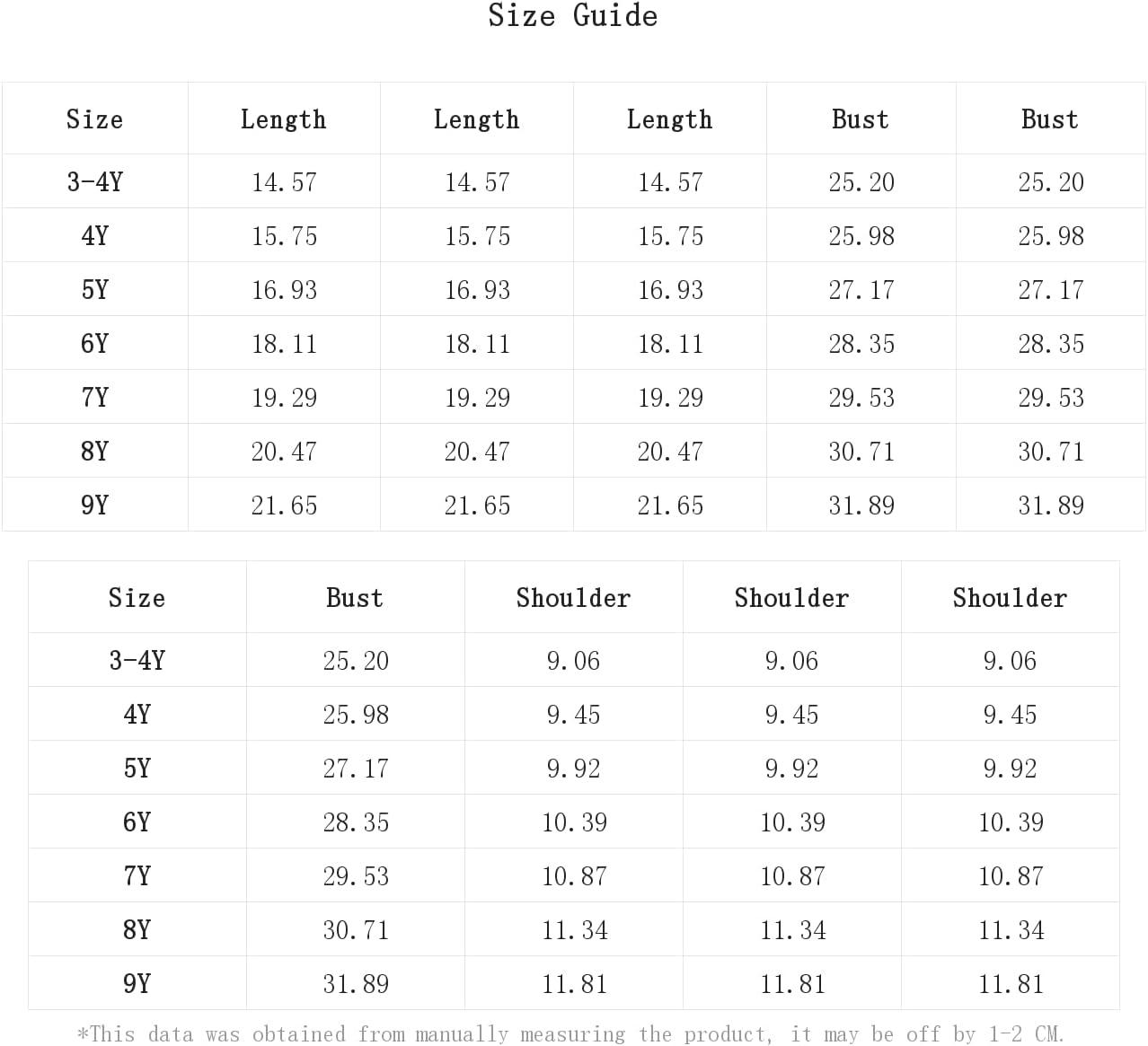The height and width of the screenshot is (1046, 1148).
Task: Click the Size header in bottom table
Action: 137,597
